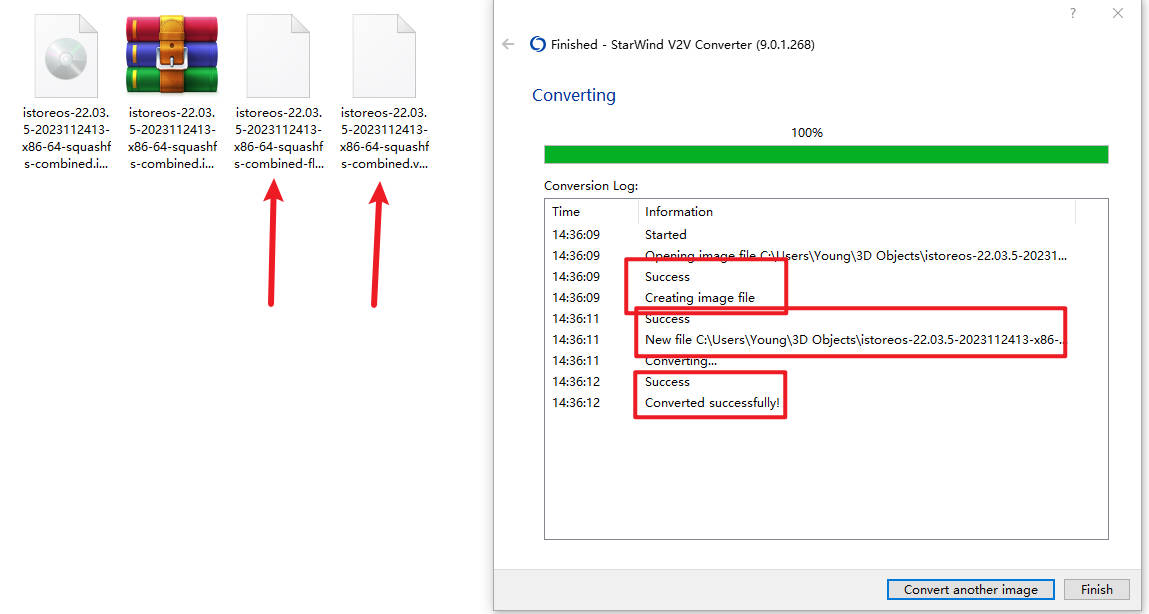Image resolution: width=1149 pixels, height=614 pixels.
Task: Click the window title 'Finished - StarWind V2V Converter'
Action: [x=683, y=45]
